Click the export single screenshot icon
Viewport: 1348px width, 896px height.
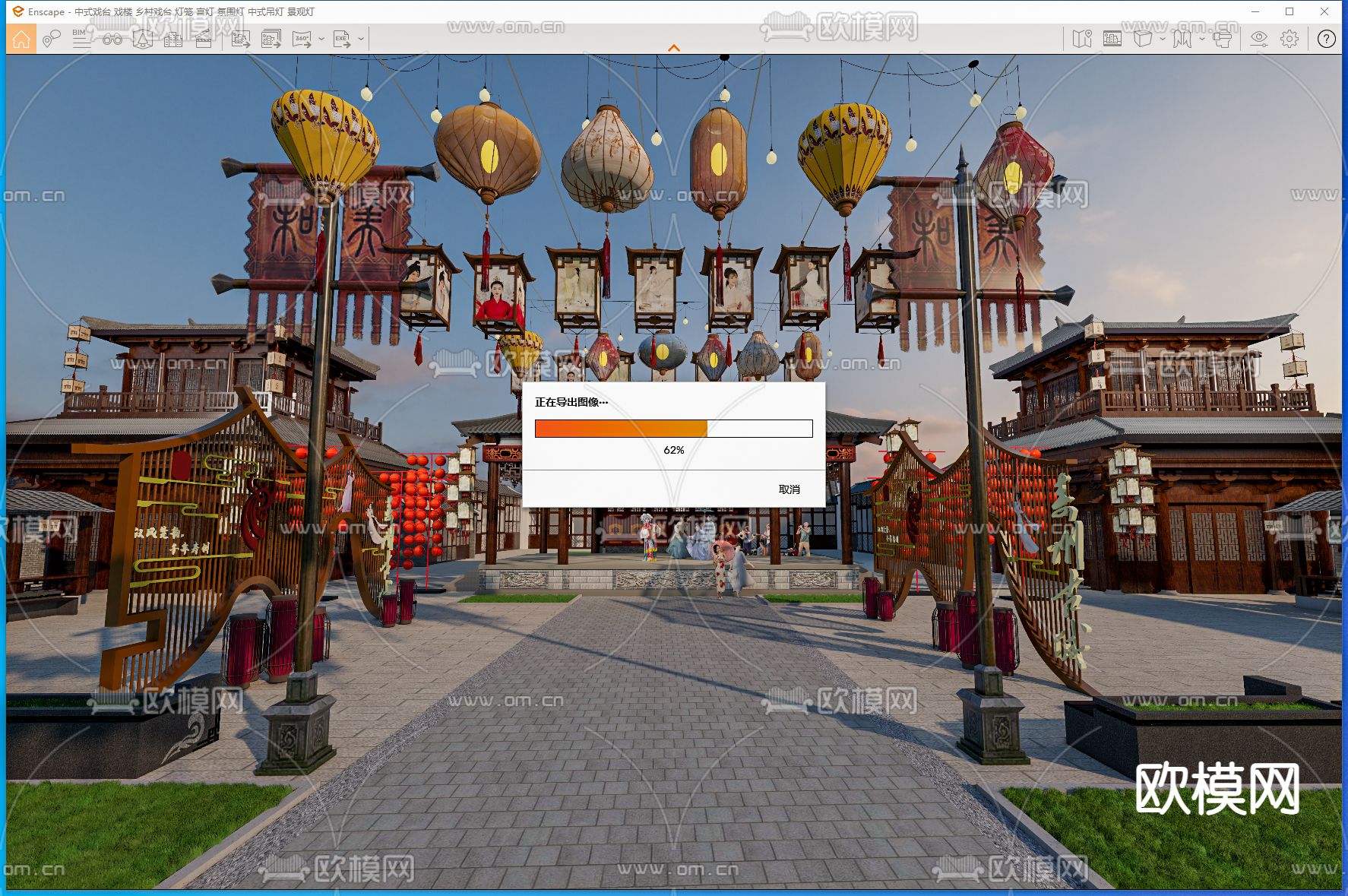click(241, 39)
